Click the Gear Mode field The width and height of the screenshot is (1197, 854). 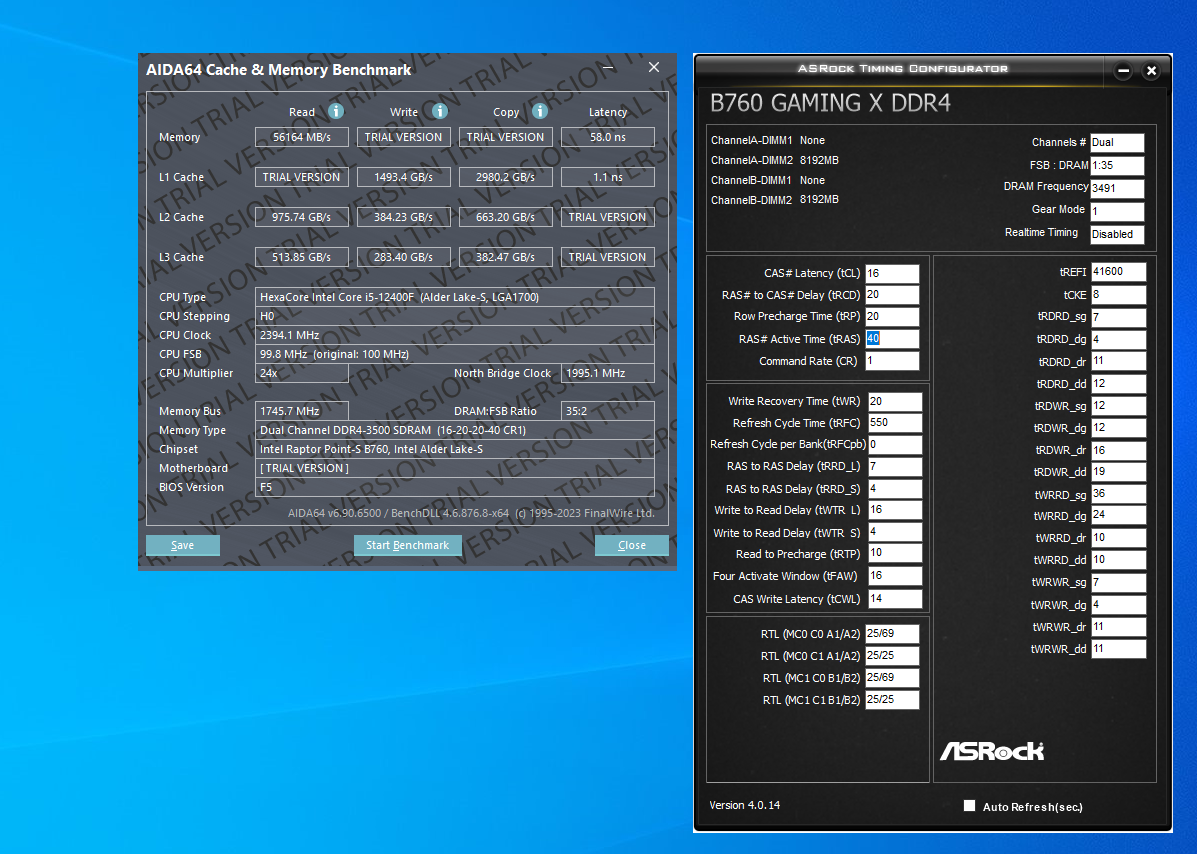point(1117,211)
